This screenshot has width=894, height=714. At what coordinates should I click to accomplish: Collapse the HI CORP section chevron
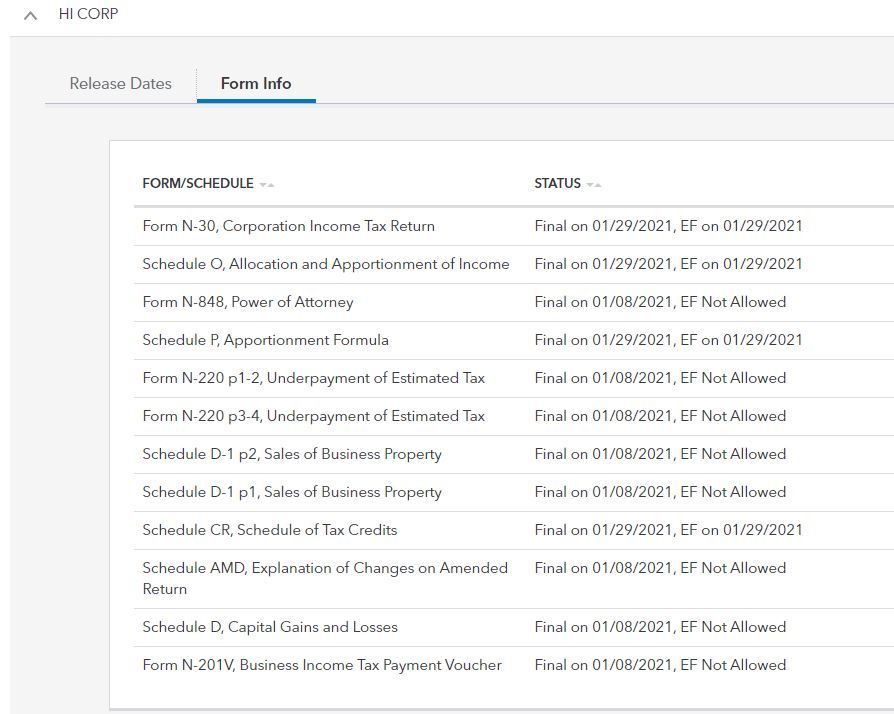(x=30, y=16)
